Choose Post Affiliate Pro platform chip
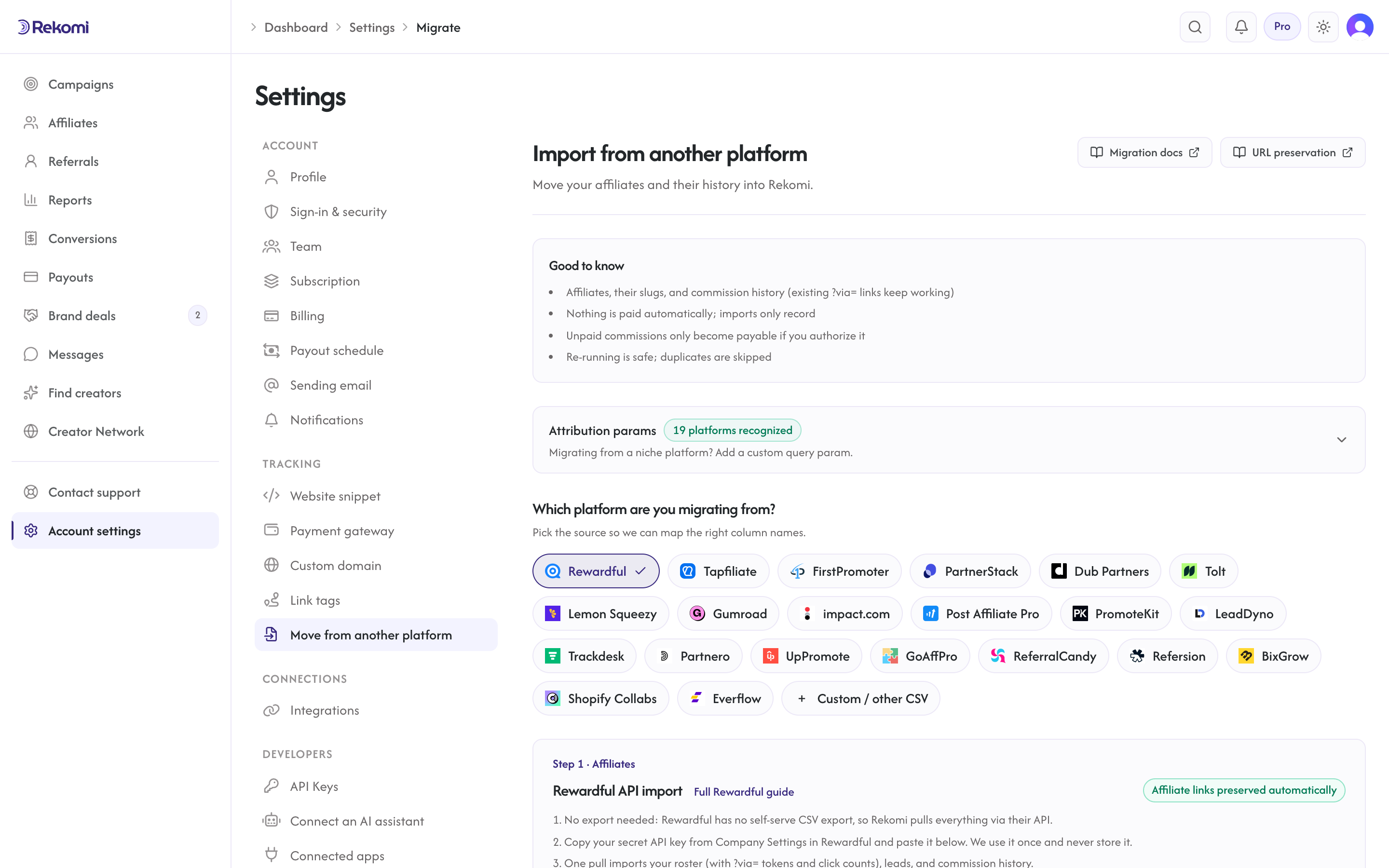The width and height of the screenshot is (1389, 868). 981,614
